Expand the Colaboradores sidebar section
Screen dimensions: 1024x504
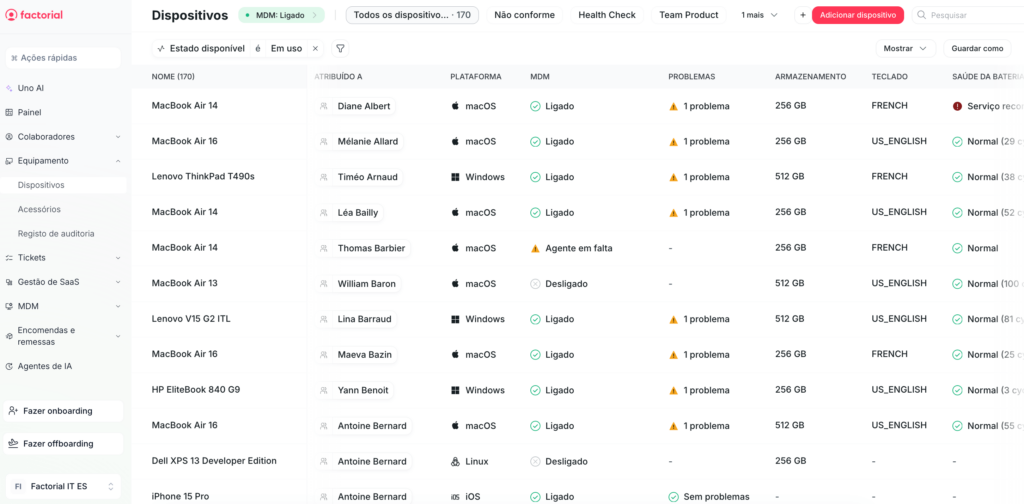117,137
